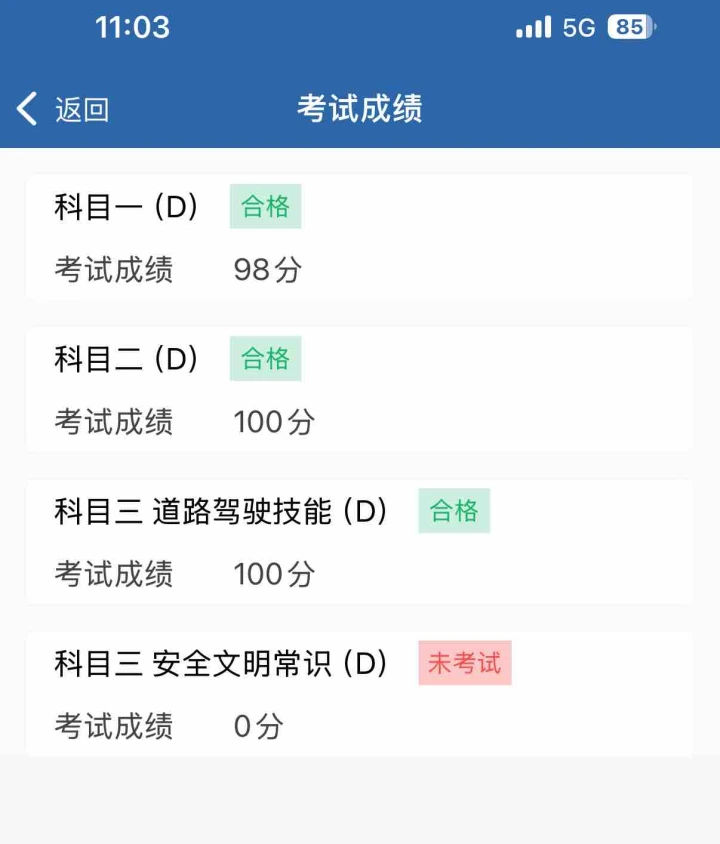Select the 科目二 100分 score
Image resolution: width=720 pixels, height=844 pixels.
(274, 421)
